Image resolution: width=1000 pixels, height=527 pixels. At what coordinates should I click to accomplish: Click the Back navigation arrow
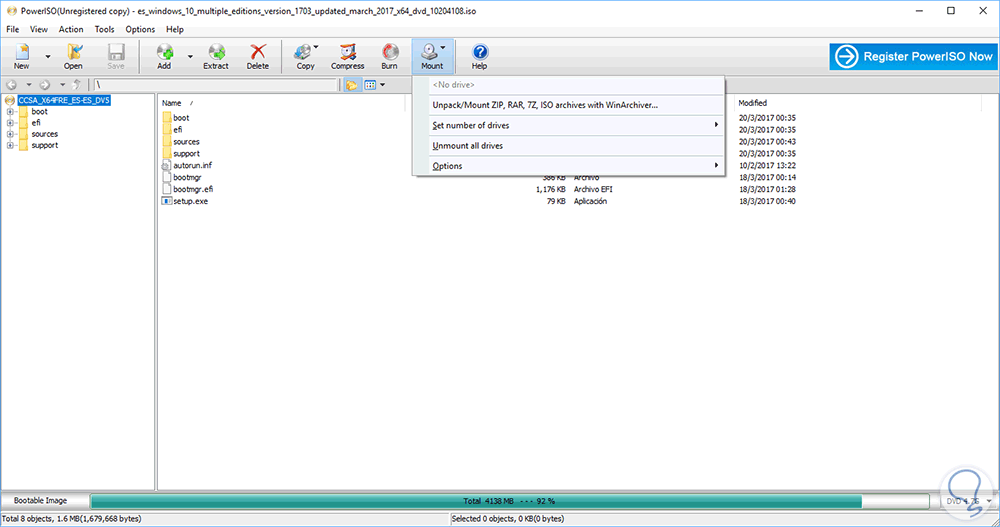[x=11, y=85]
